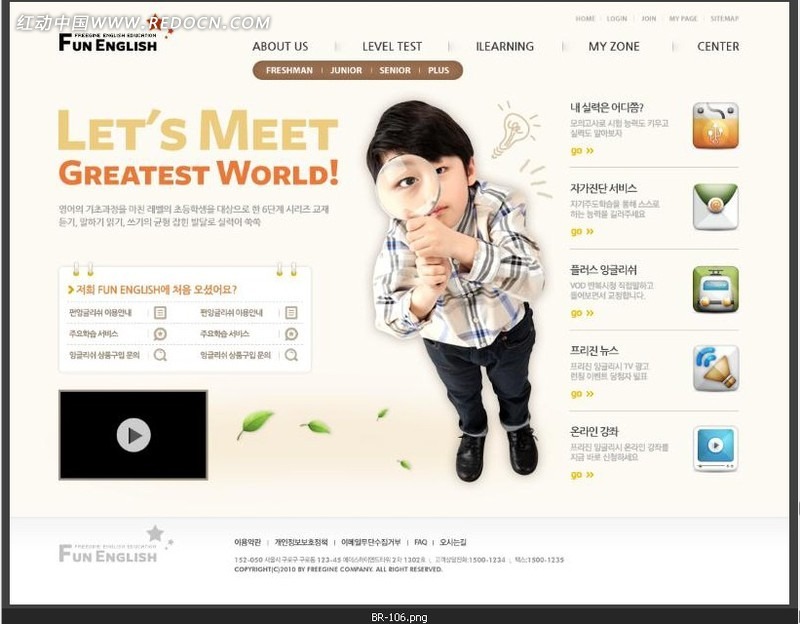The width and height of the screenshot is (800, 624).
Task: Go to LEVEL TEST menu
Action: point(392,46)
